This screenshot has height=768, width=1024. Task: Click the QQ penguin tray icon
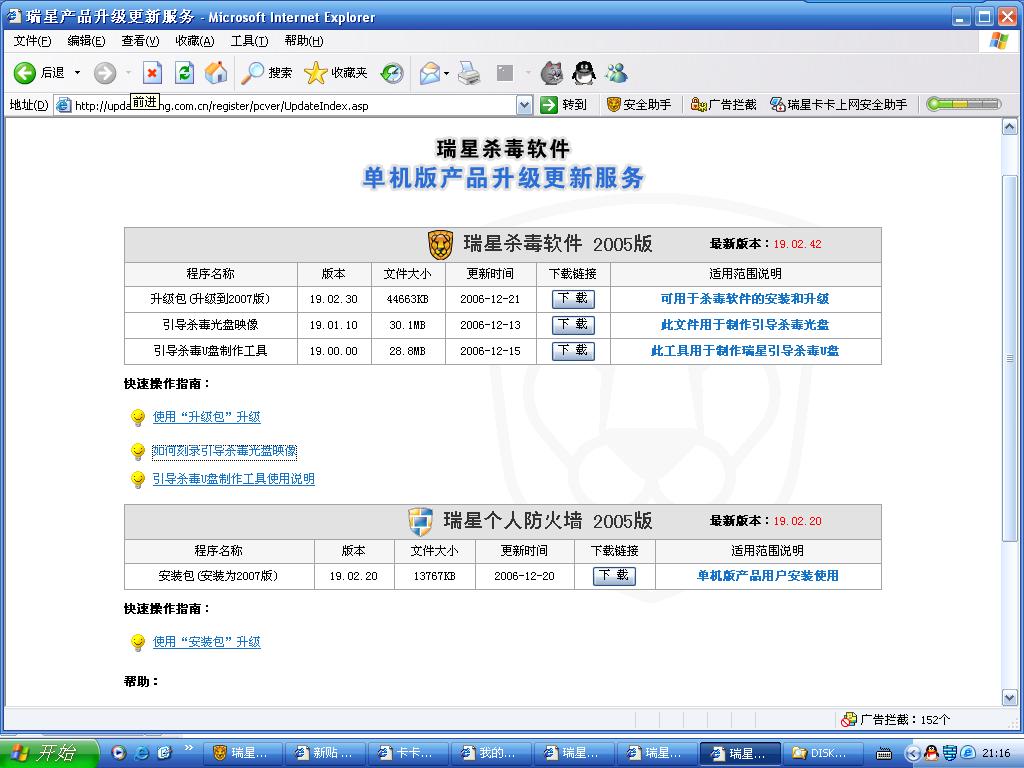(x=932, y=753)
